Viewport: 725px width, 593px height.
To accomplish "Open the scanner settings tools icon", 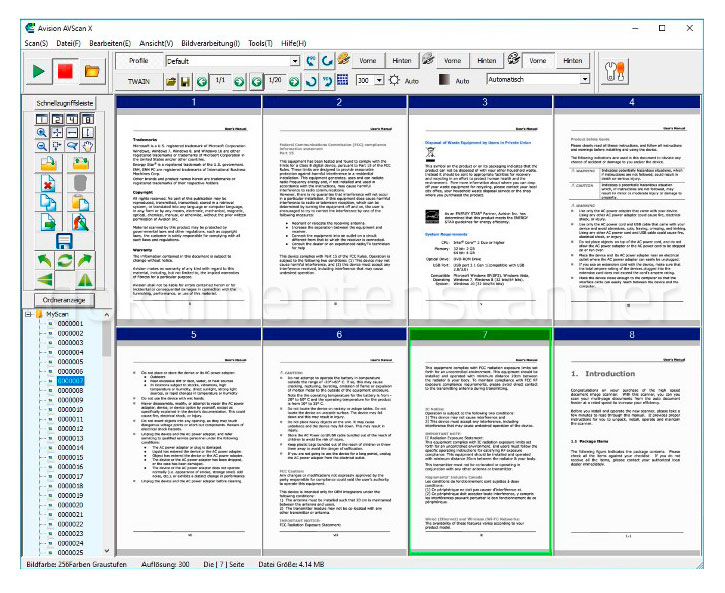I will coord(615,71).
